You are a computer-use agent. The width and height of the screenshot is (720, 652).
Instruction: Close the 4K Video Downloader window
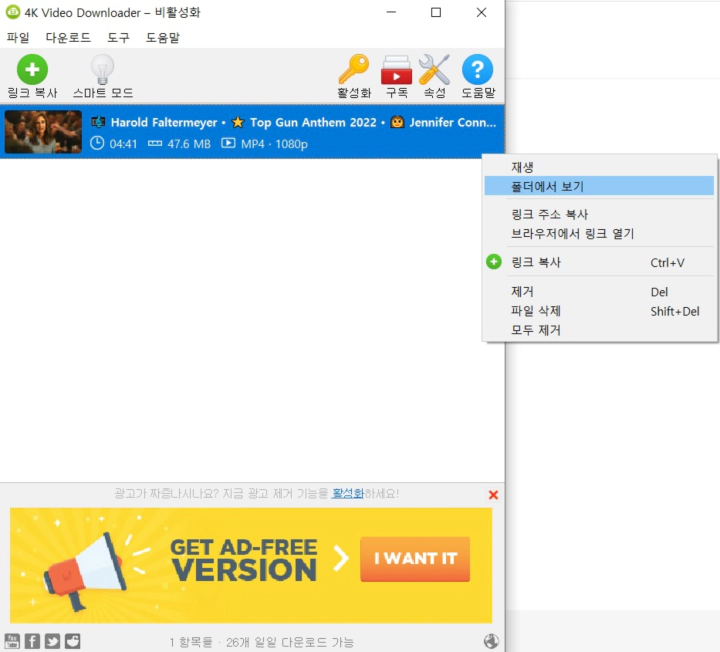pos(481,12)
